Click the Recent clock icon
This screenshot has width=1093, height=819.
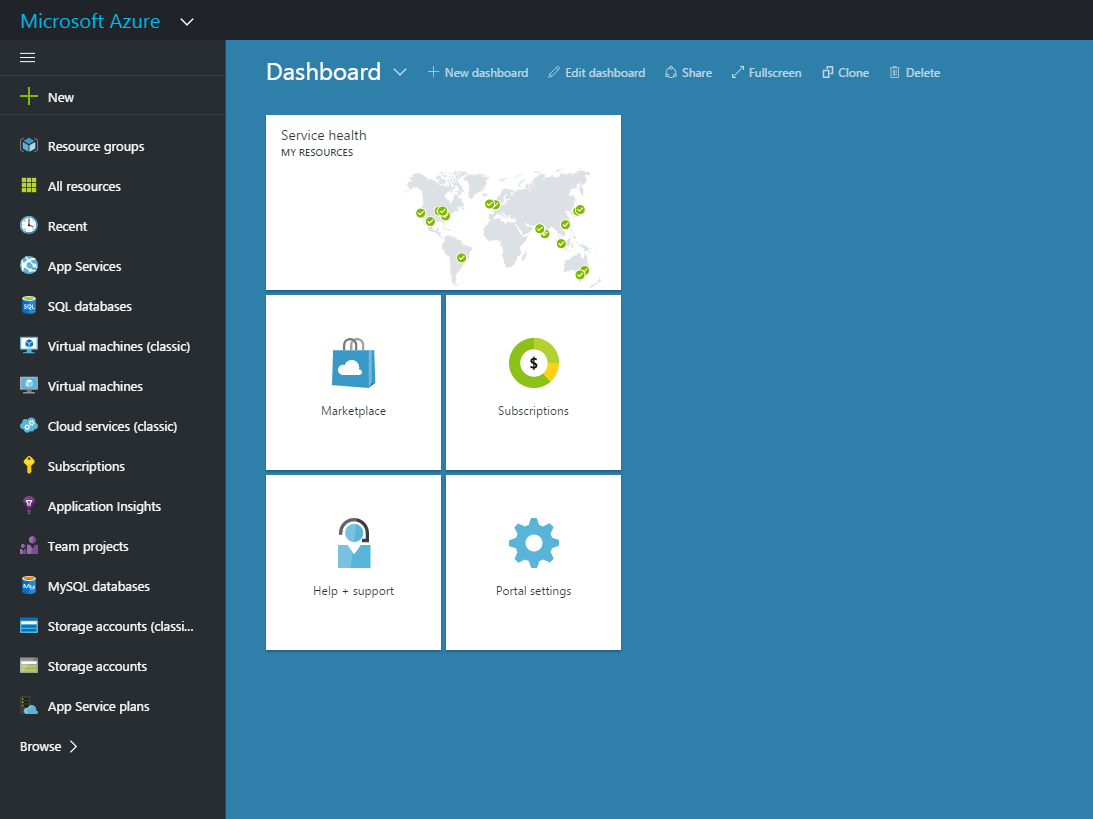pos(29,225)
